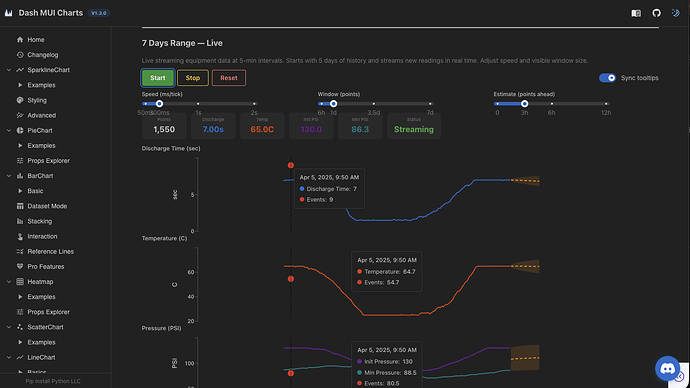Click the Pro Features heart icon

point(20,267)
